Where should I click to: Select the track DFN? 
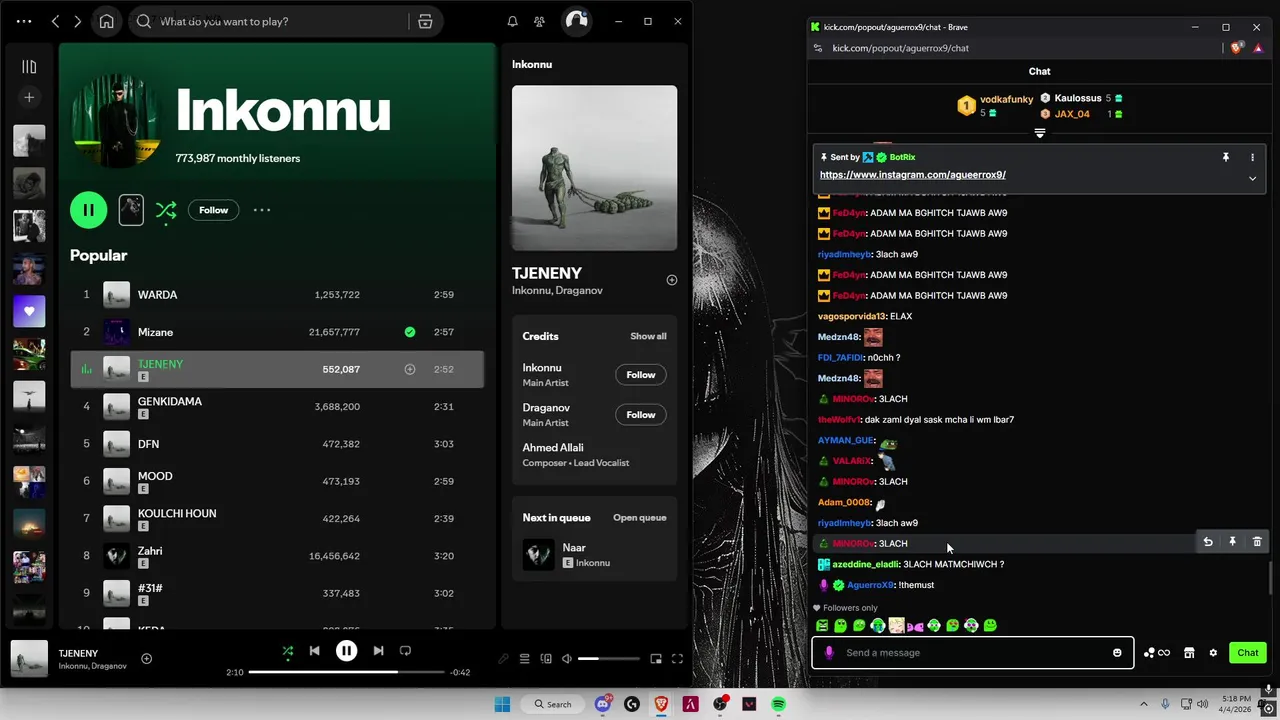[277, 444]
